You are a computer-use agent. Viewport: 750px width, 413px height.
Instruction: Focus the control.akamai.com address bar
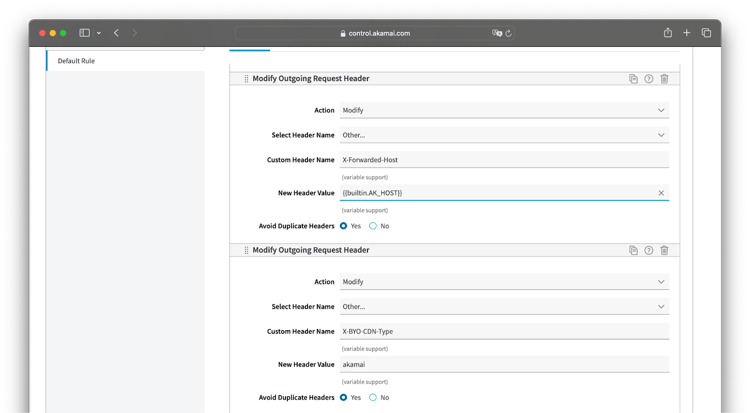(375, 33)
